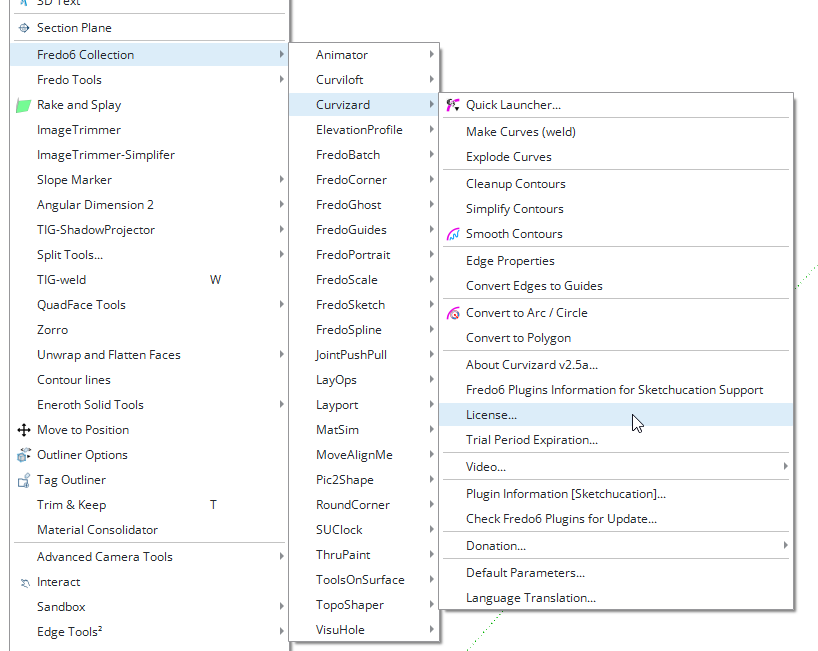Viewport: 818px width, 651px height.
Task: Click the Interact icon
Action: (25, 583)
